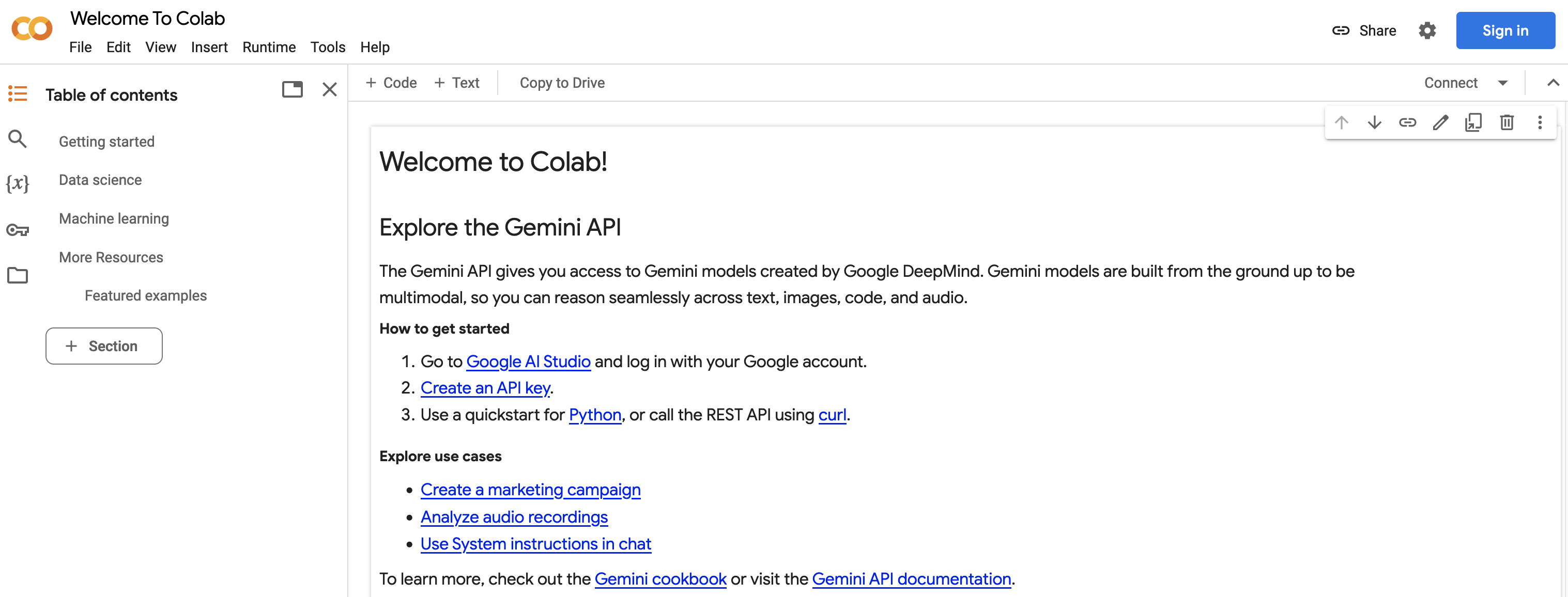Collapse the header with the chevron
Screen dimensions: 1568x597
1553,83
